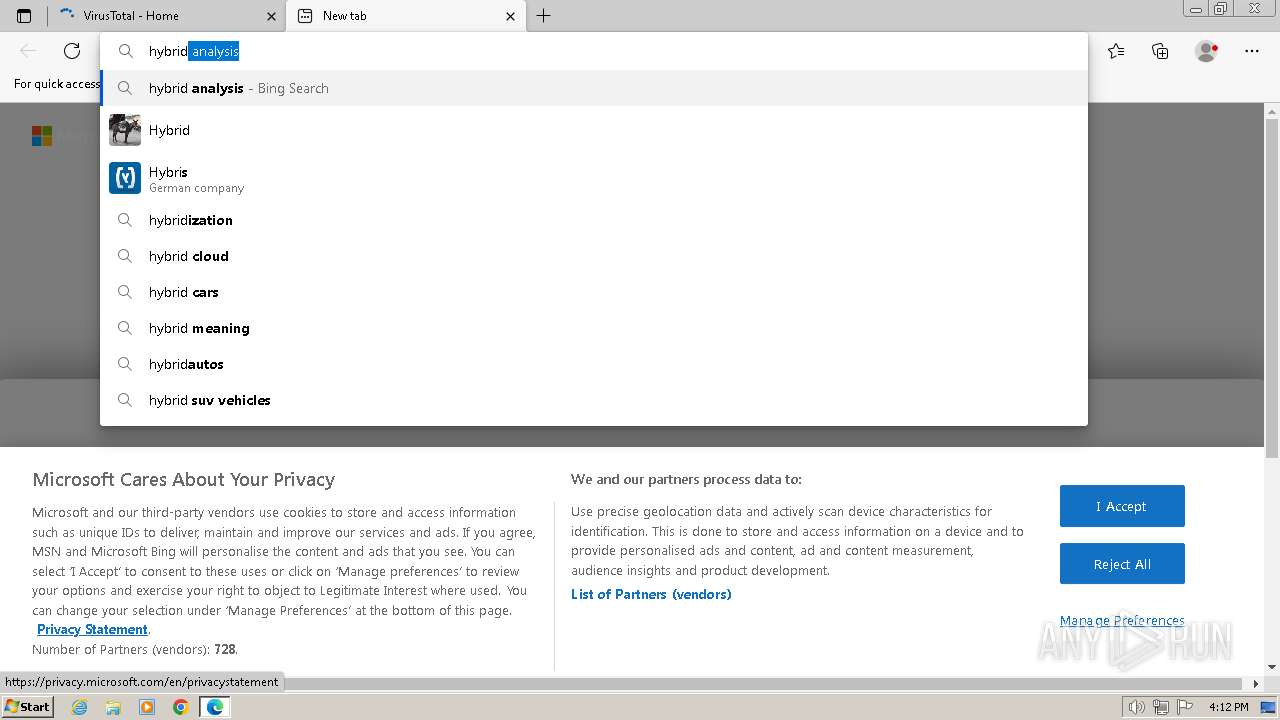Pick the hybrid suv vehicles suggestion
This screenshot has height=720, width=1280.
[594, 400]
